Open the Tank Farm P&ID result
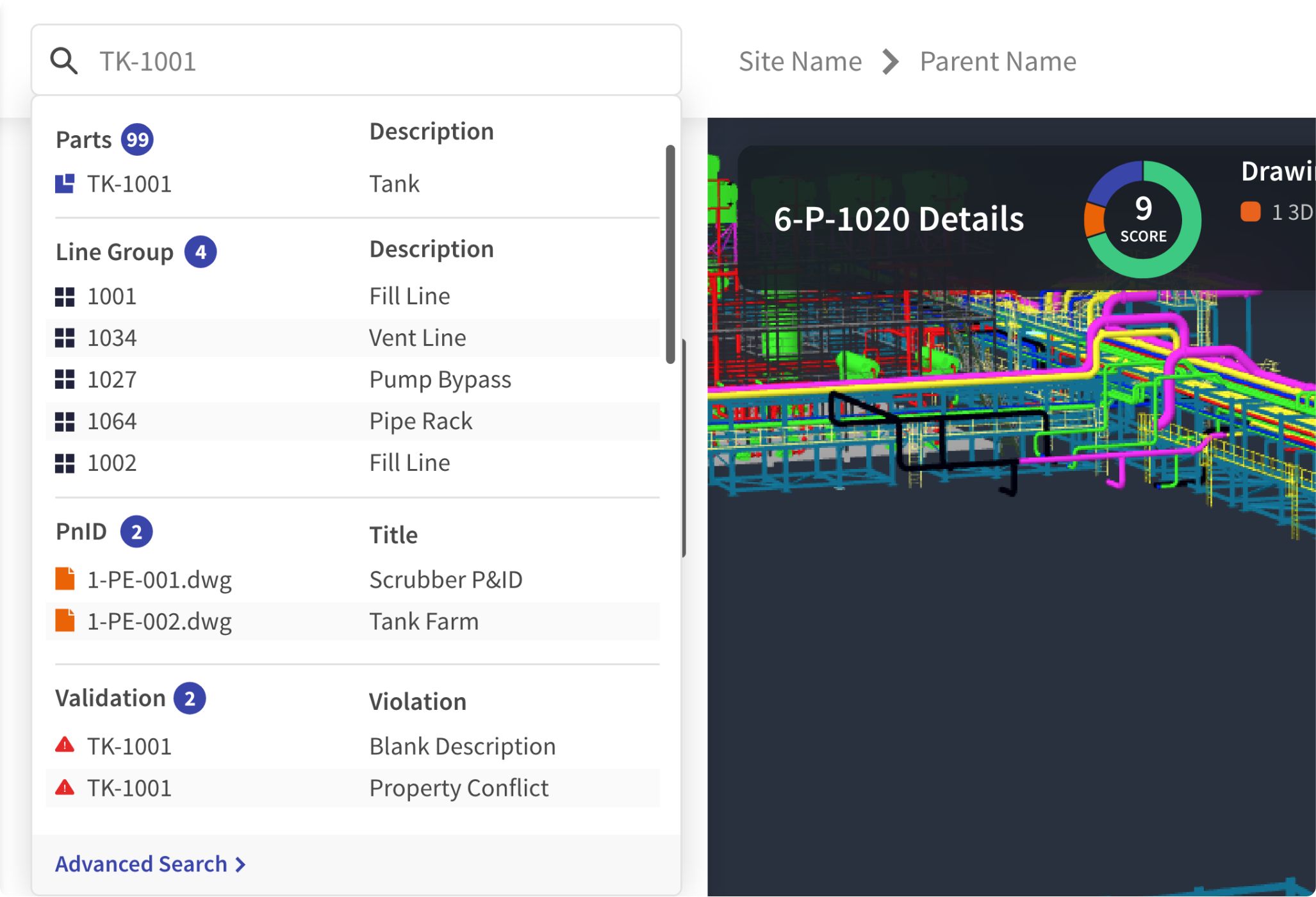The image size is (1316, 897). click(x=256, y=620)
